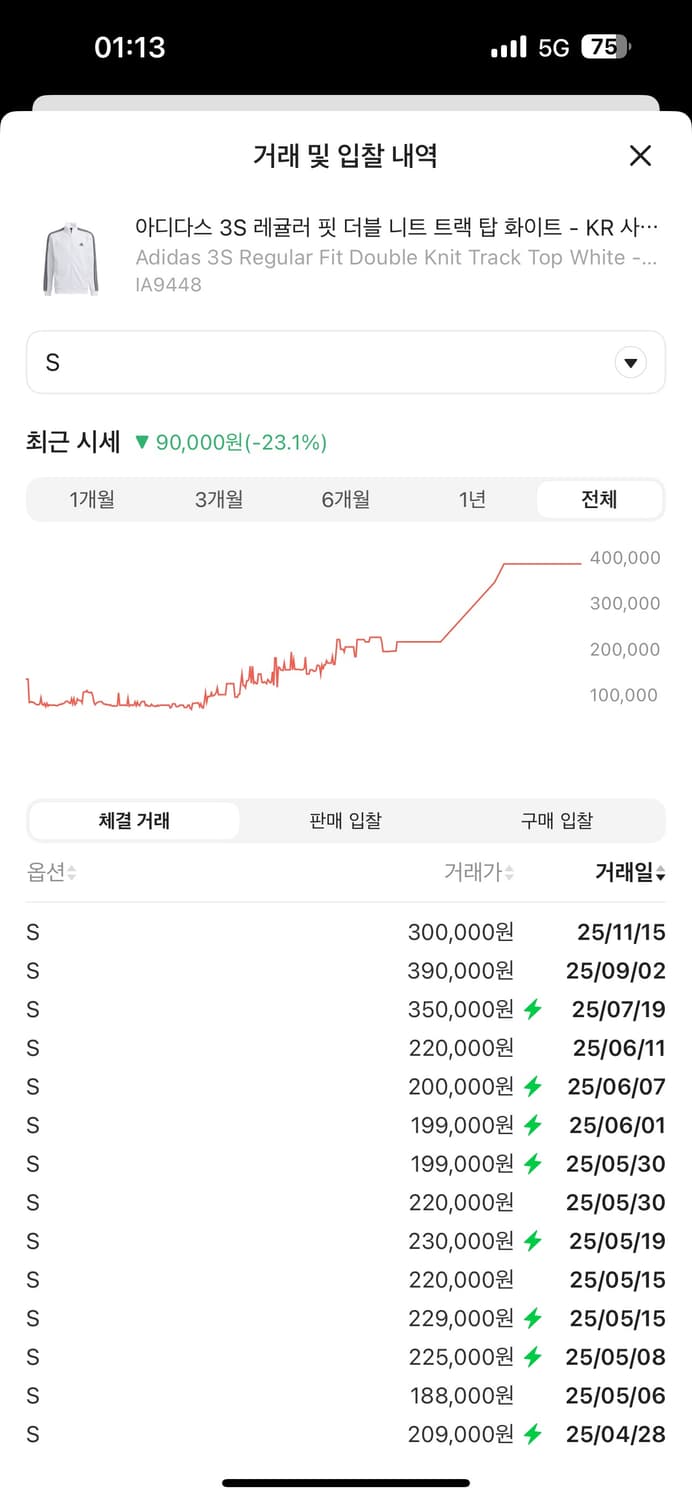Select the 3개월 chart period
Screen dimensions: 692x1500
pos(219,499)
